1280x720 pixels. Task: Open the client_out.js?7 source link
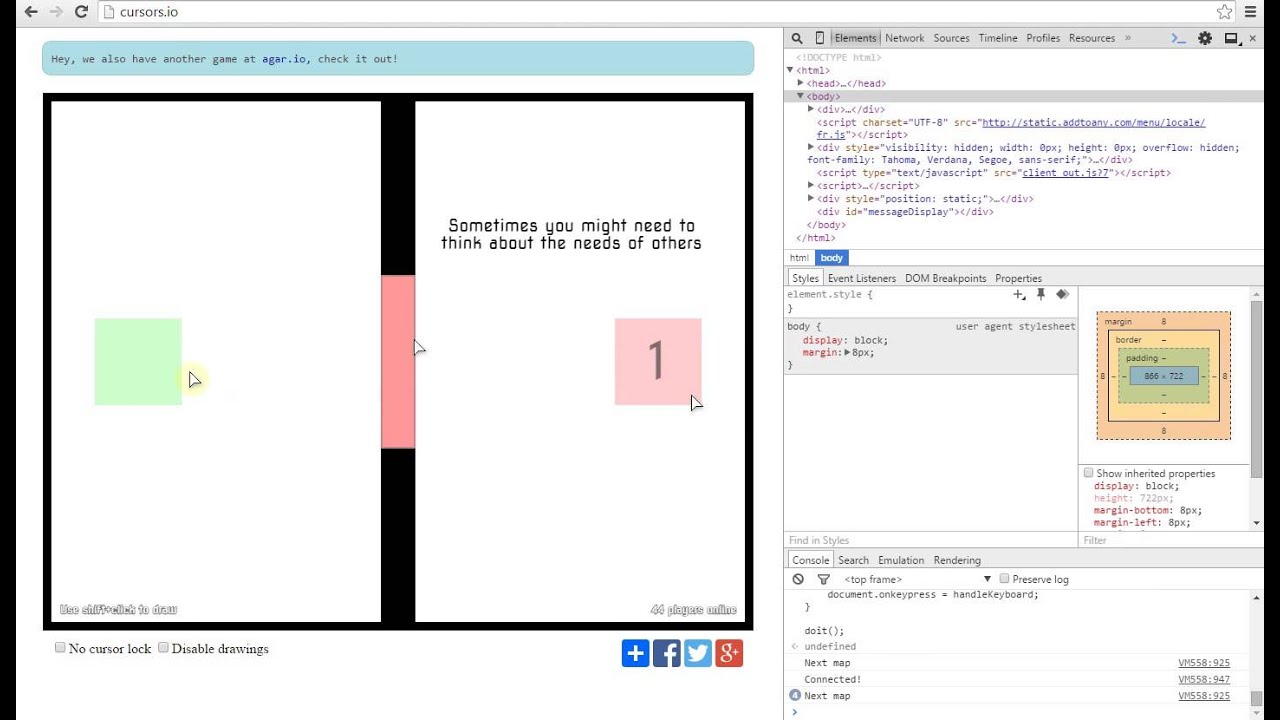(x=1066, y=173)
